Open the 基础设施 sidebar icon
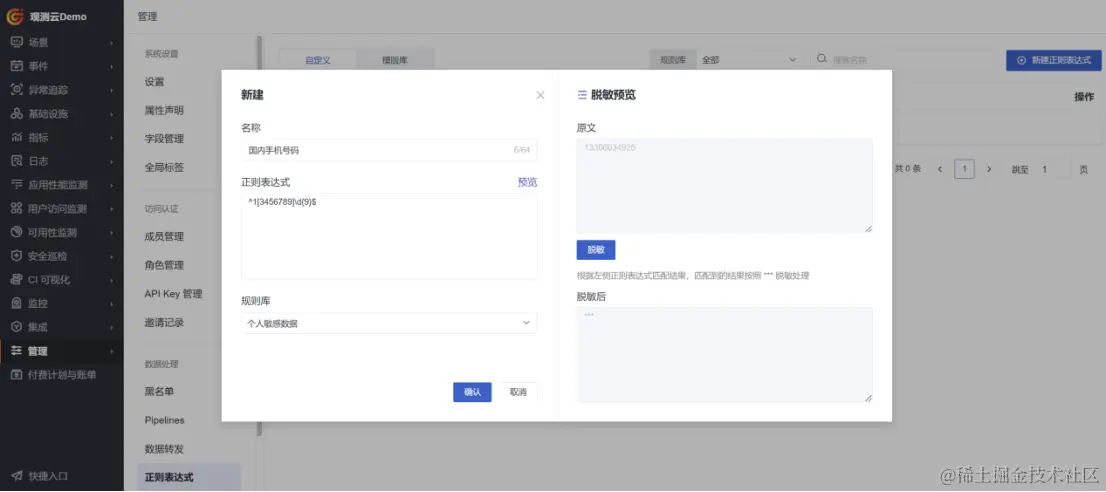This screenshot has height=492, width=1106. point(17,113)
